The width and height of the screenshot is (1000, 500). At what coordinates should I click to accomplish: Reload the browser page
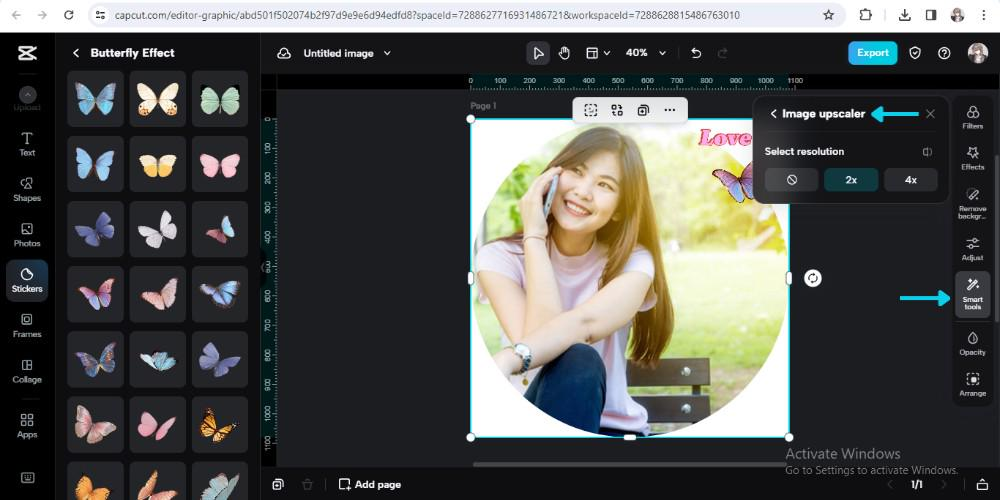(69, 15)
